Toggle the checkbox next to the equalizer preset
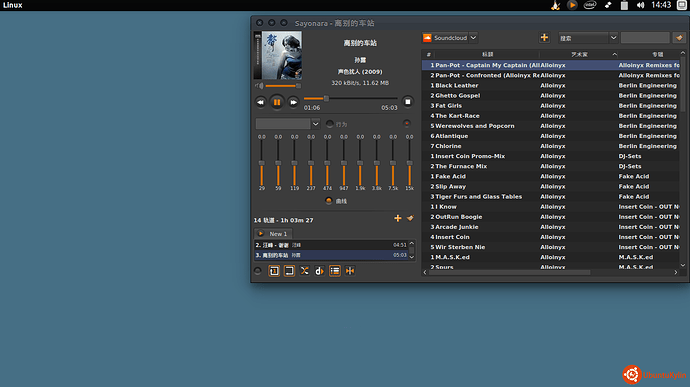The height and width of the screenshot is (387, 690). coord(330,124)
